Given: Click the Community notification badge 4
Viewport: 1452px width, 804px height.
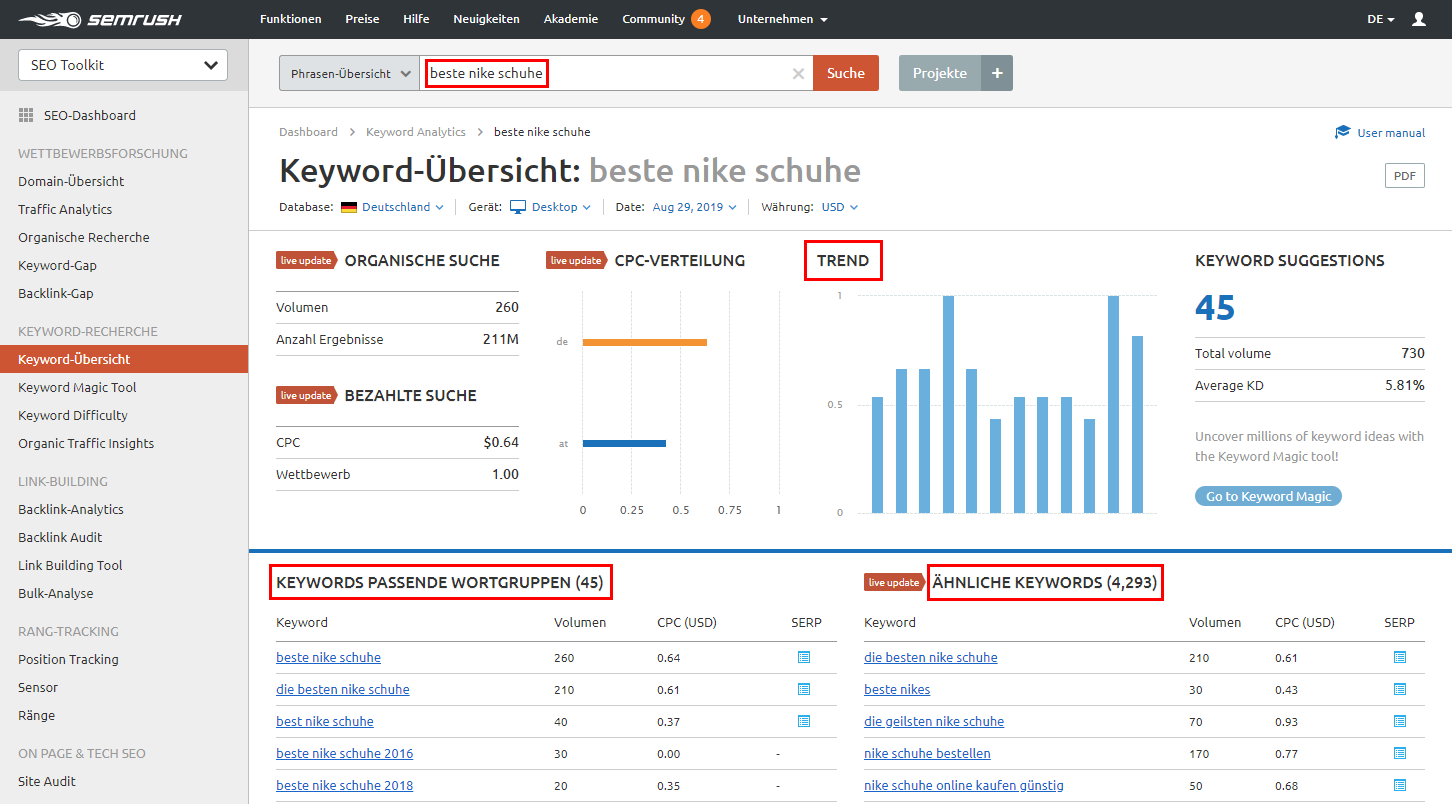Looking at the screenshot, I should [x=701, y=19].
